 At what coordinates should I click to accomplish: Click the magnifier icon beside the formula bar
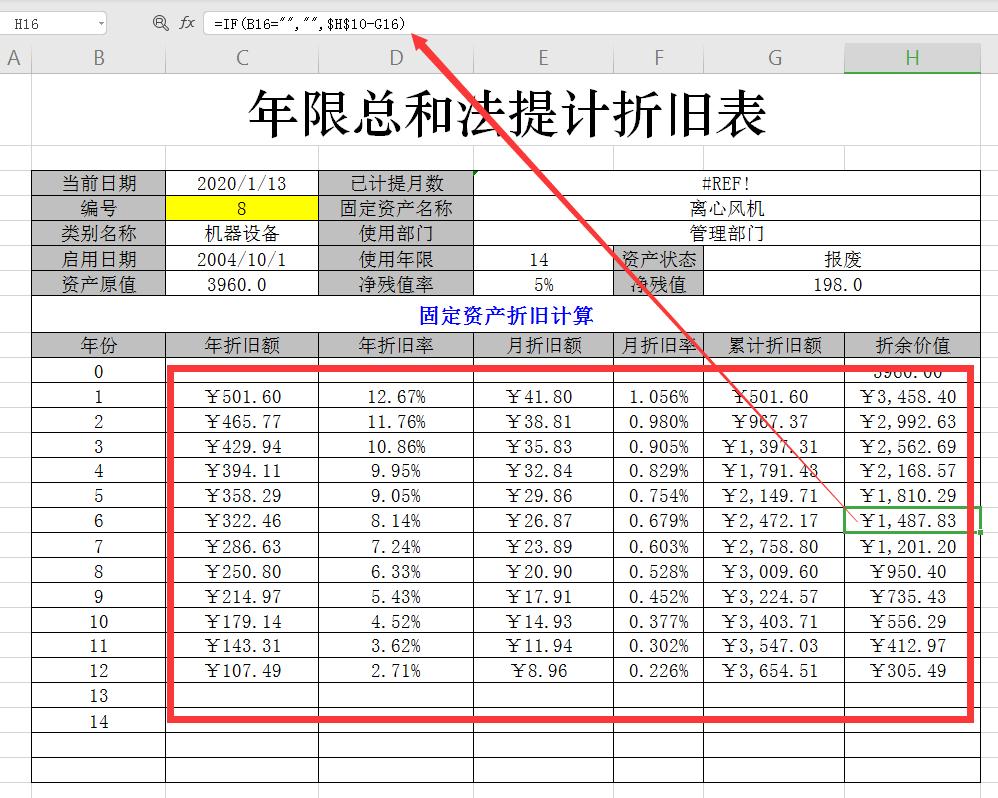[x=160, y=22]
